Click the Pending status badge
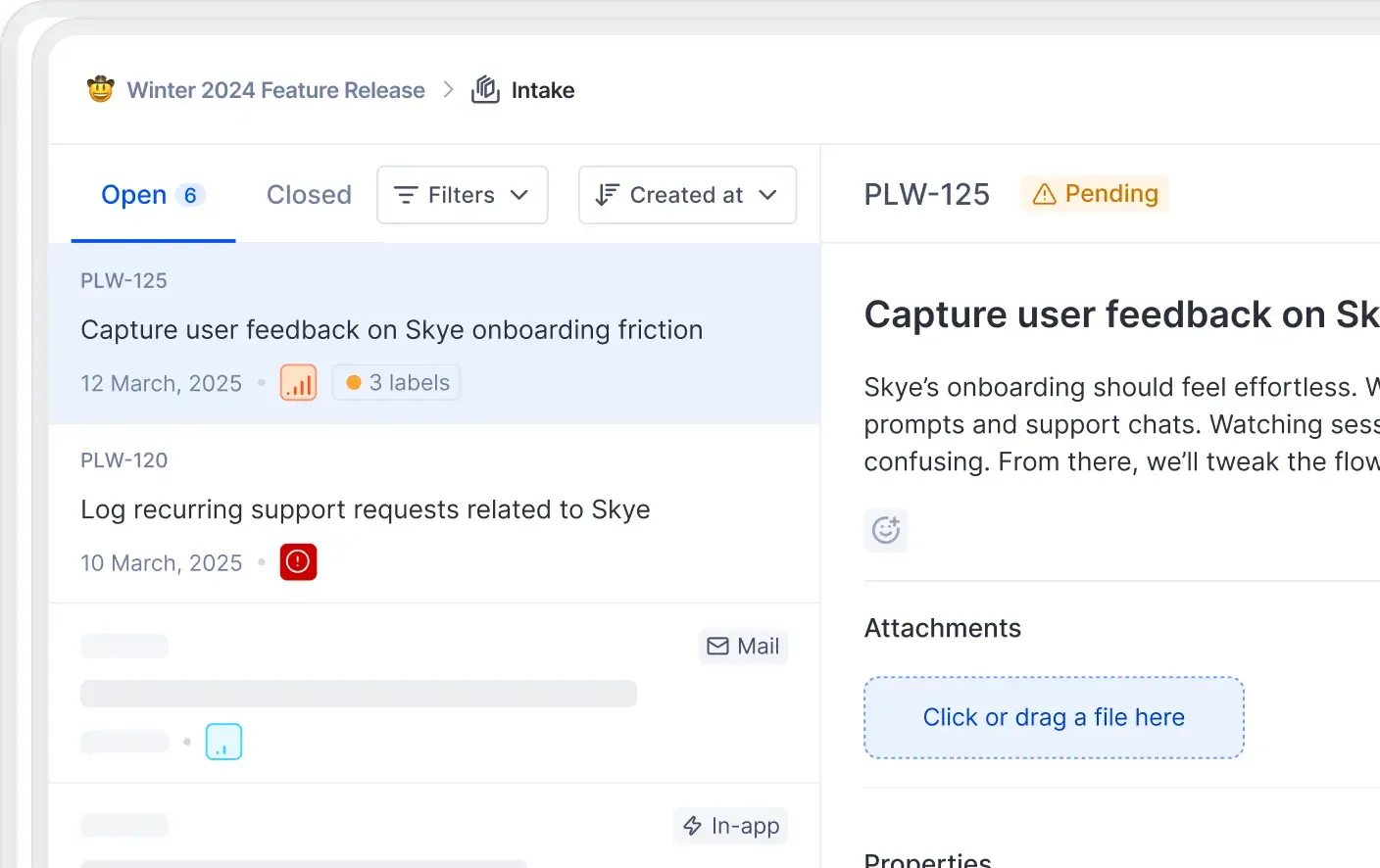Screen dimensions: 1380x868 pyautogui.click(x=1095, y=194)
